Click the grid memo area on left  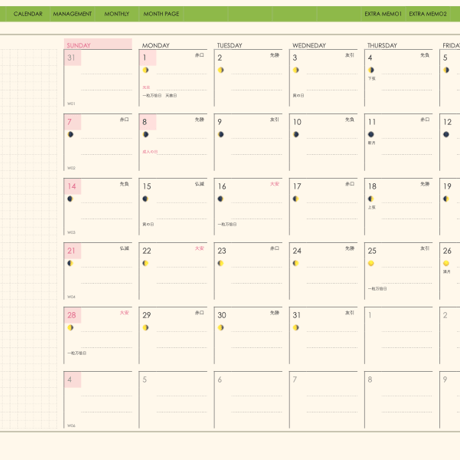click(29, 239)
